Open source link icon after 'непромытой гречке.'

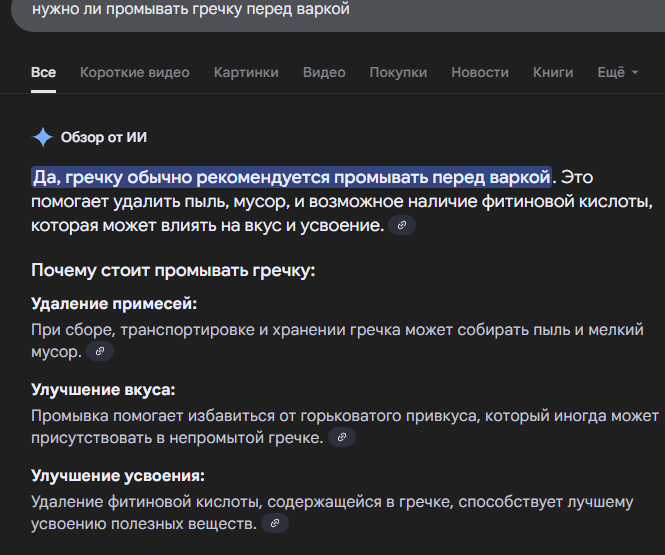pyautogui.click(x=341, y=438)
